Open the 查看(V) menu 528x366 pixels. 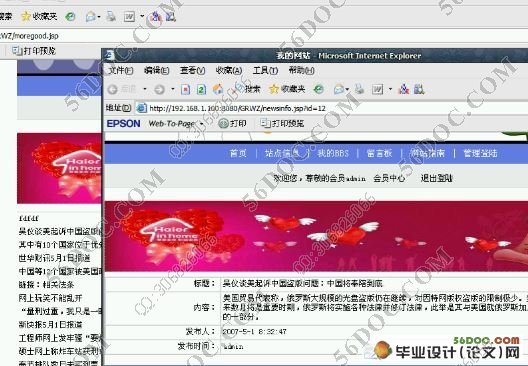tap(193, 71)
